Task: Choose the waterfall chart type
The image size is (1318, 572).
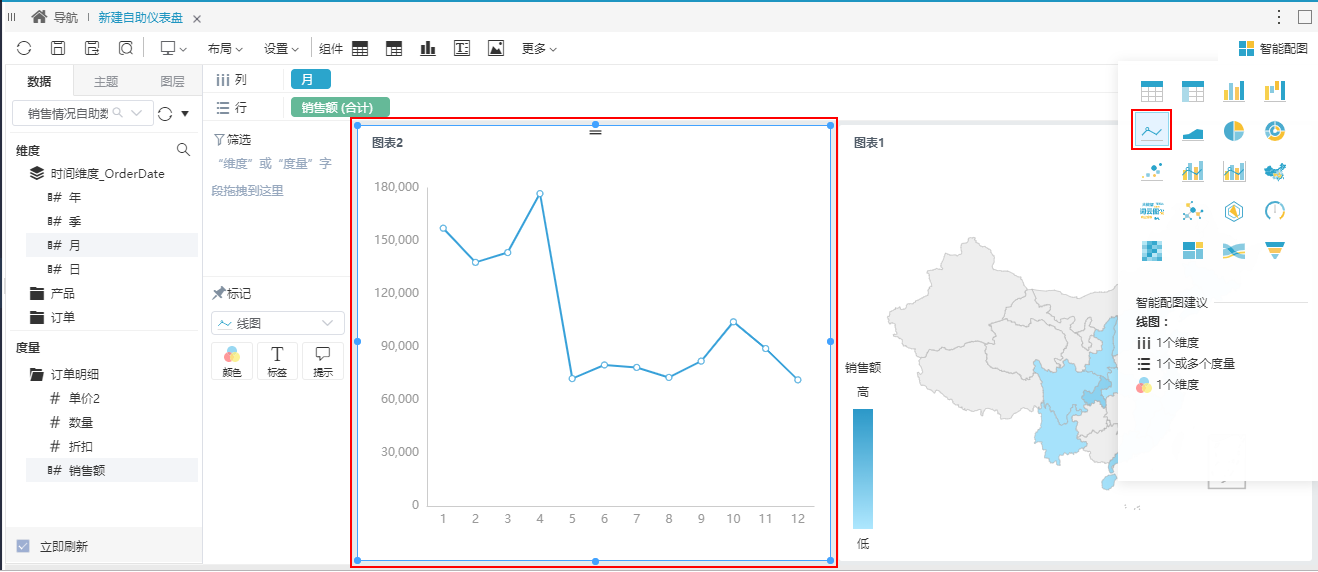Action: [x=1275, y=91]
